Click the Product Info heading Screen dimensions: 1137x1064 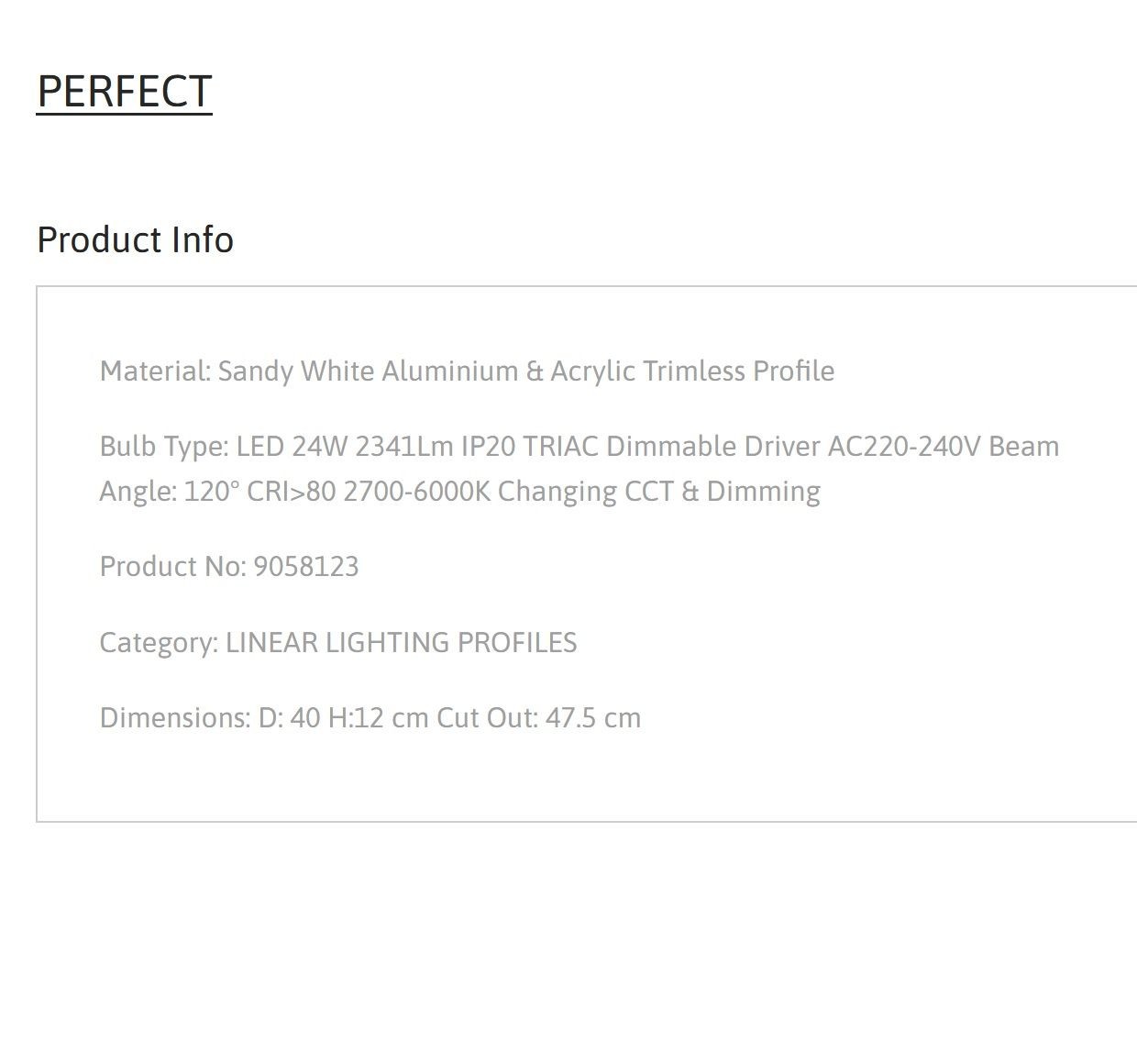coord(135,239)
